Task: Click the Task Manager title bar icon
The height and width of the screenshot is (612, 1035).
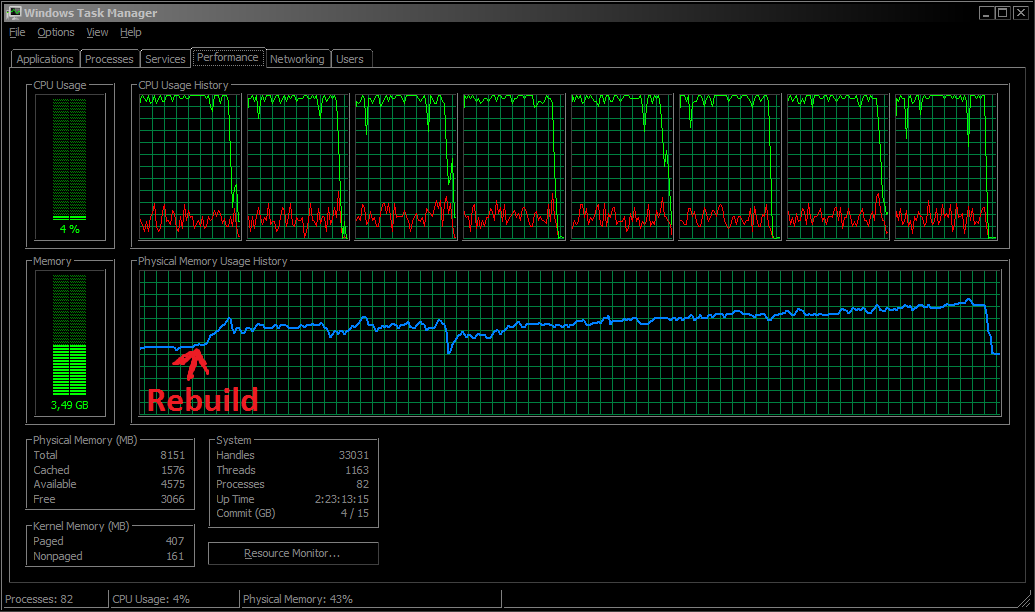Action: point(15,12)
